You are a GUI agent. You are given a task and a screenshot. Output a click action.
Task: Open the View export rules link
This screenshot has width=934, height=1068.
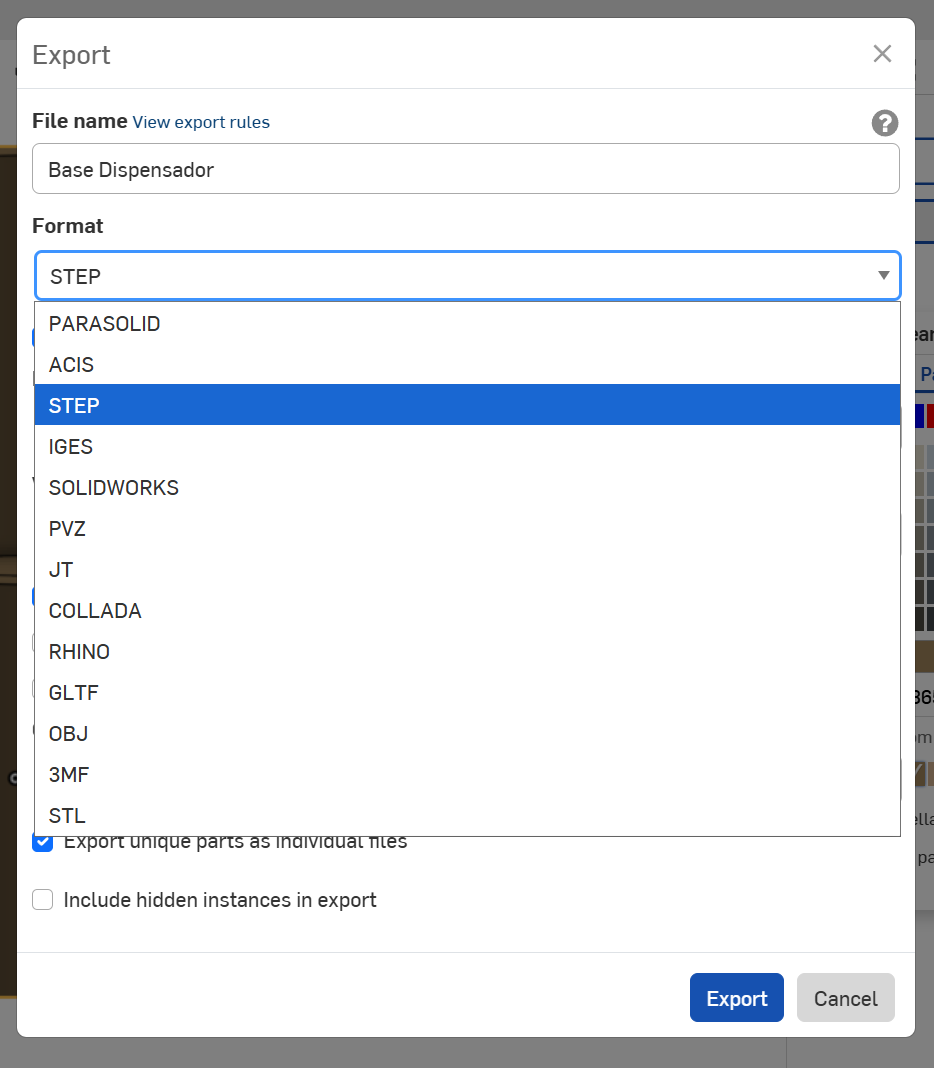201,122
